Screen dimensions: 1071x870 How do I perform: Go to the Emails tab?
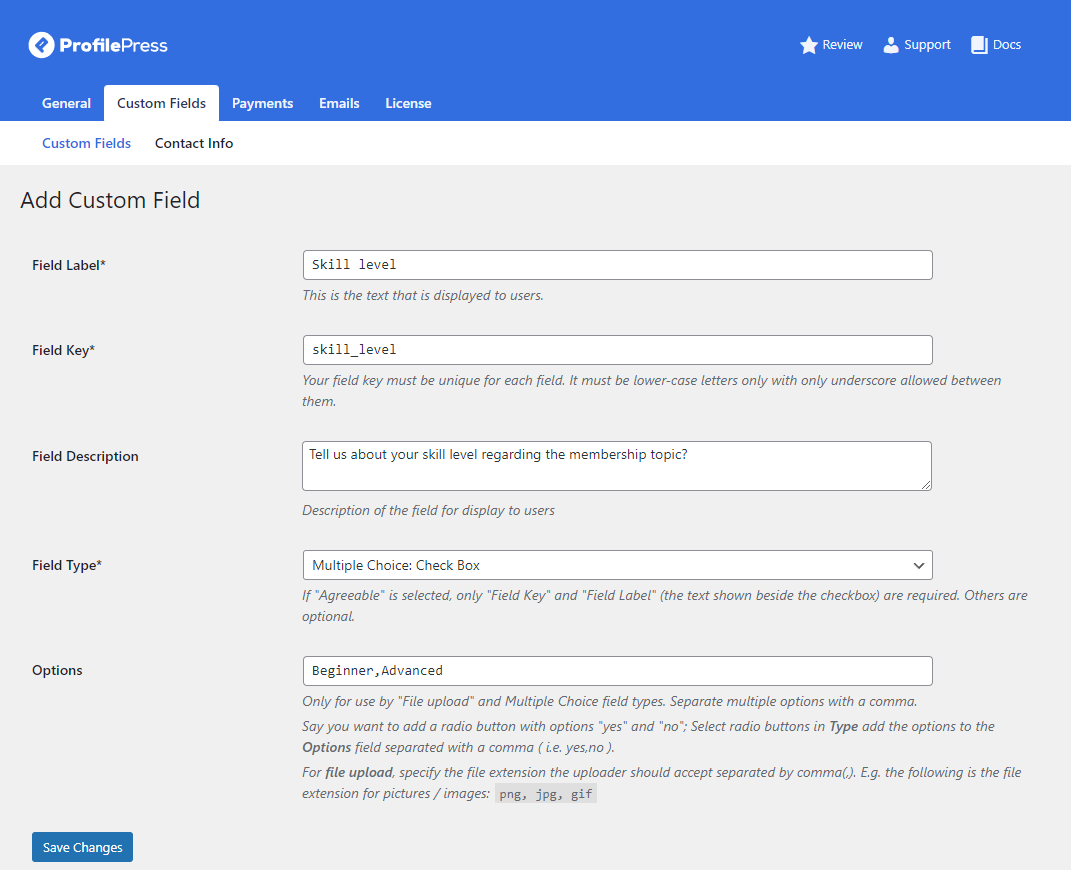coord(339,103)
